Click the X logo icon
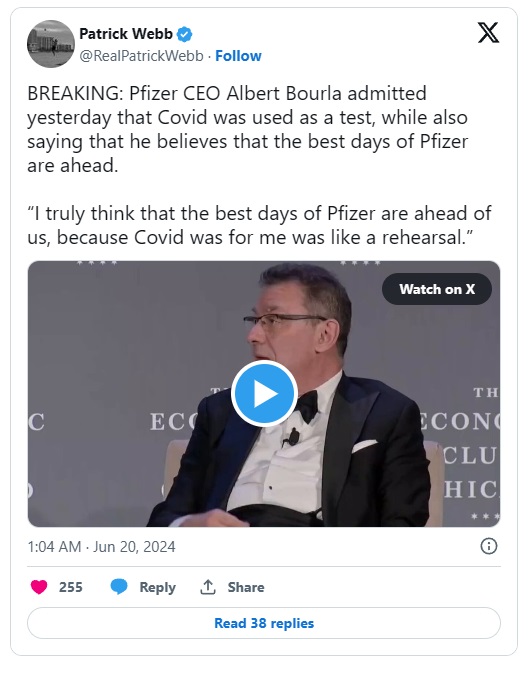This screenshot has height=674, width=529. coord(489,33)
